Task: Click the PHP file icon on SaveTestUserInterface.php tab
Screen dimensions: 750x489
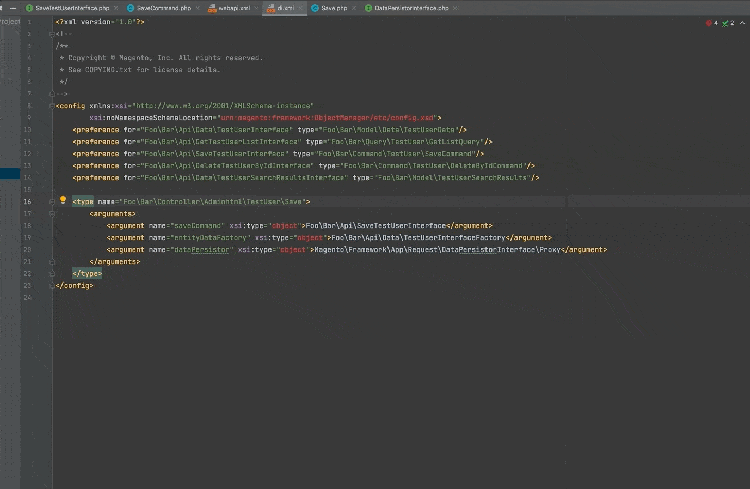Action: pos(30,7)
